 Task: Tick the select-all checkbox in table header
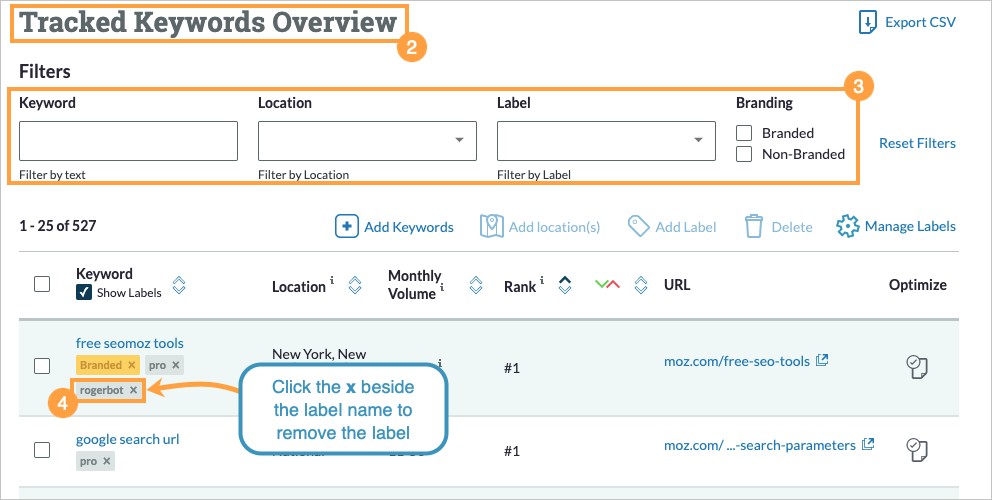[x=42, y=284]
